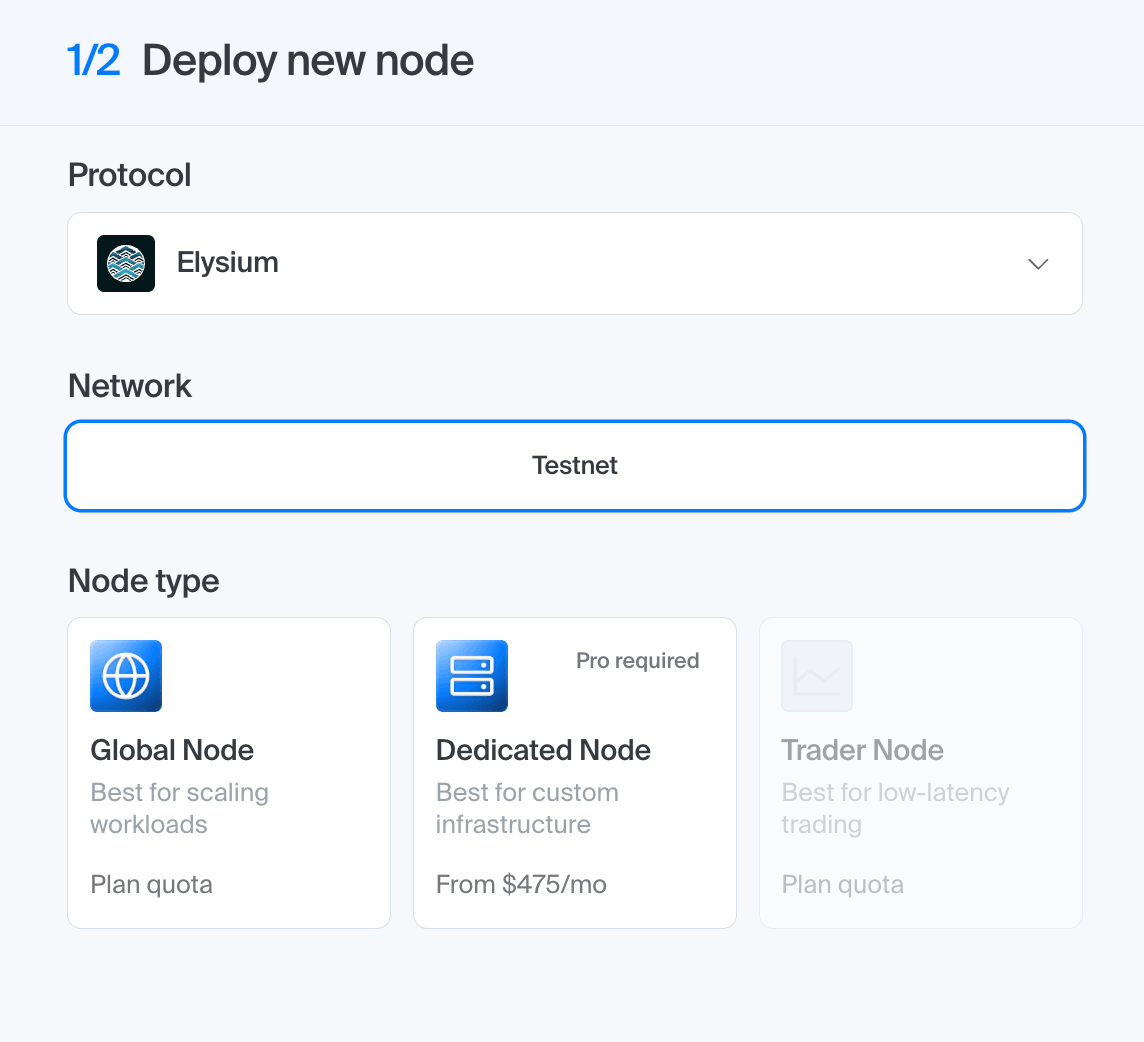Click 'Best for low-latency trading' description

point(895,808)
